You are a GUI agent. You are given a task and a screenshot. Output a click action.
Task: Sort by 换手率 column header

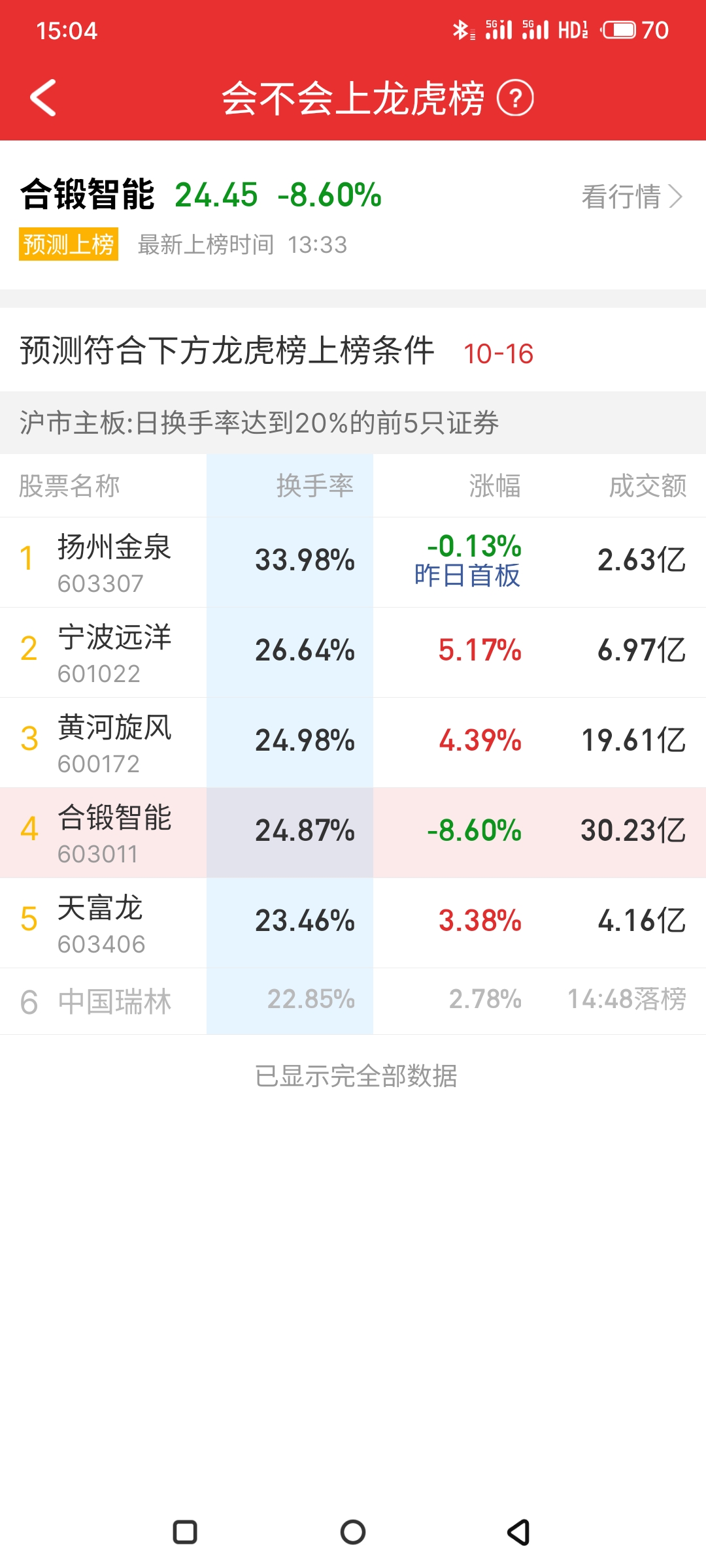click(314, 486)
